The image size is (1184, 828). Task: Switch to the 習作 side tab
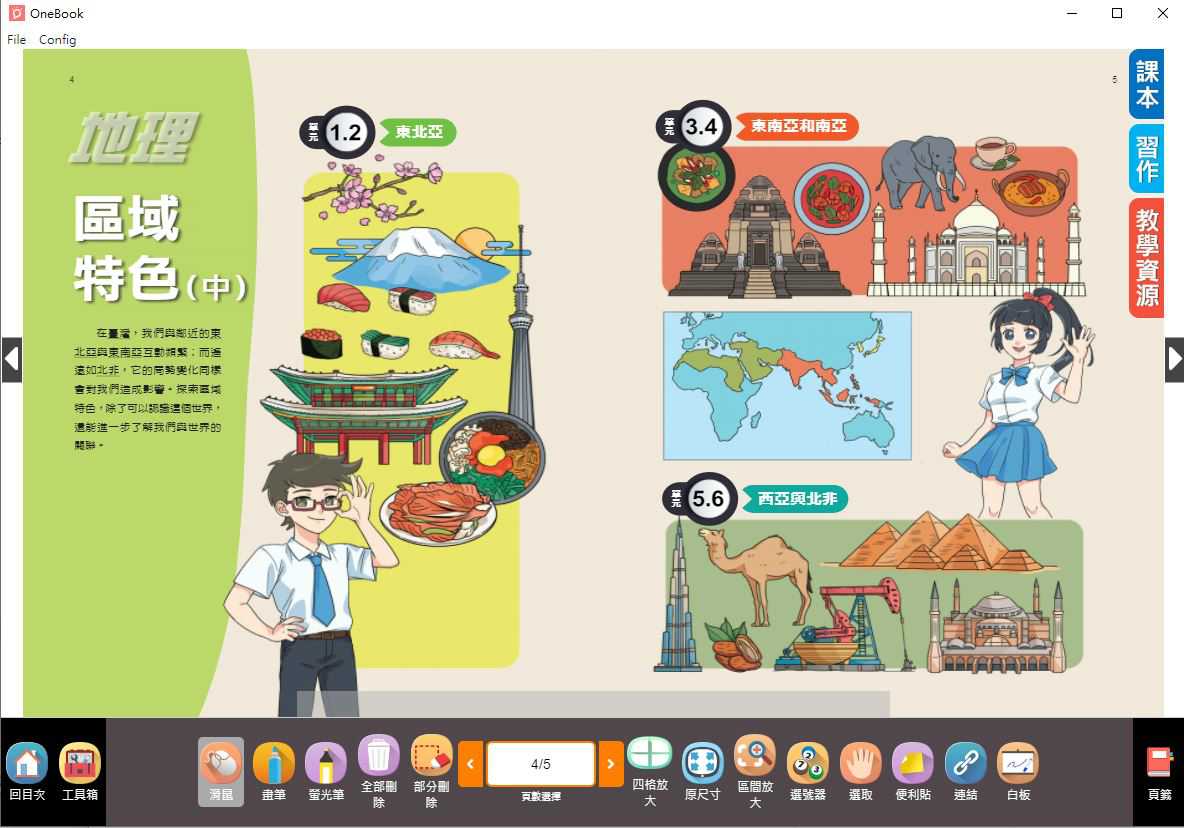point(1146,159)
